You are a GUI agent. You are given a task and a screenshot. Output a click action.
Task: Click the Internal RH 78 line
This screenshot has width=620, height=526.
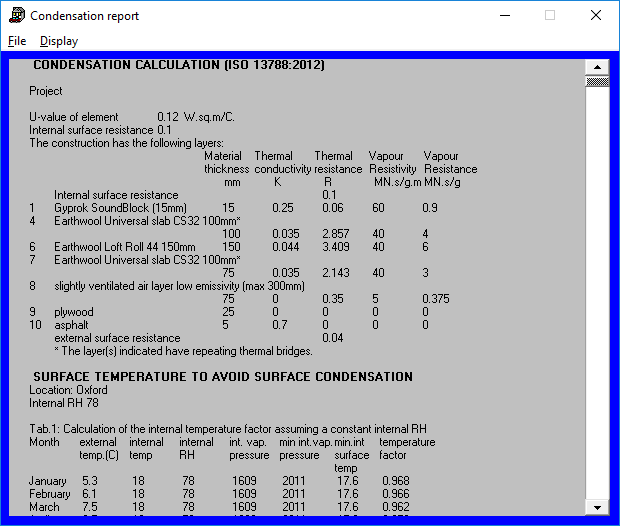click(x=64, y=403)
